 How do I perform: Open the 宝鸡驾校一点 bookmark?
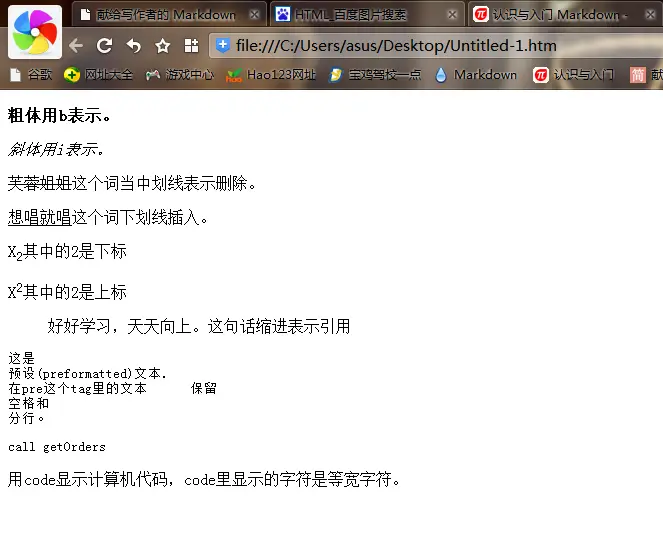point(375,75)
